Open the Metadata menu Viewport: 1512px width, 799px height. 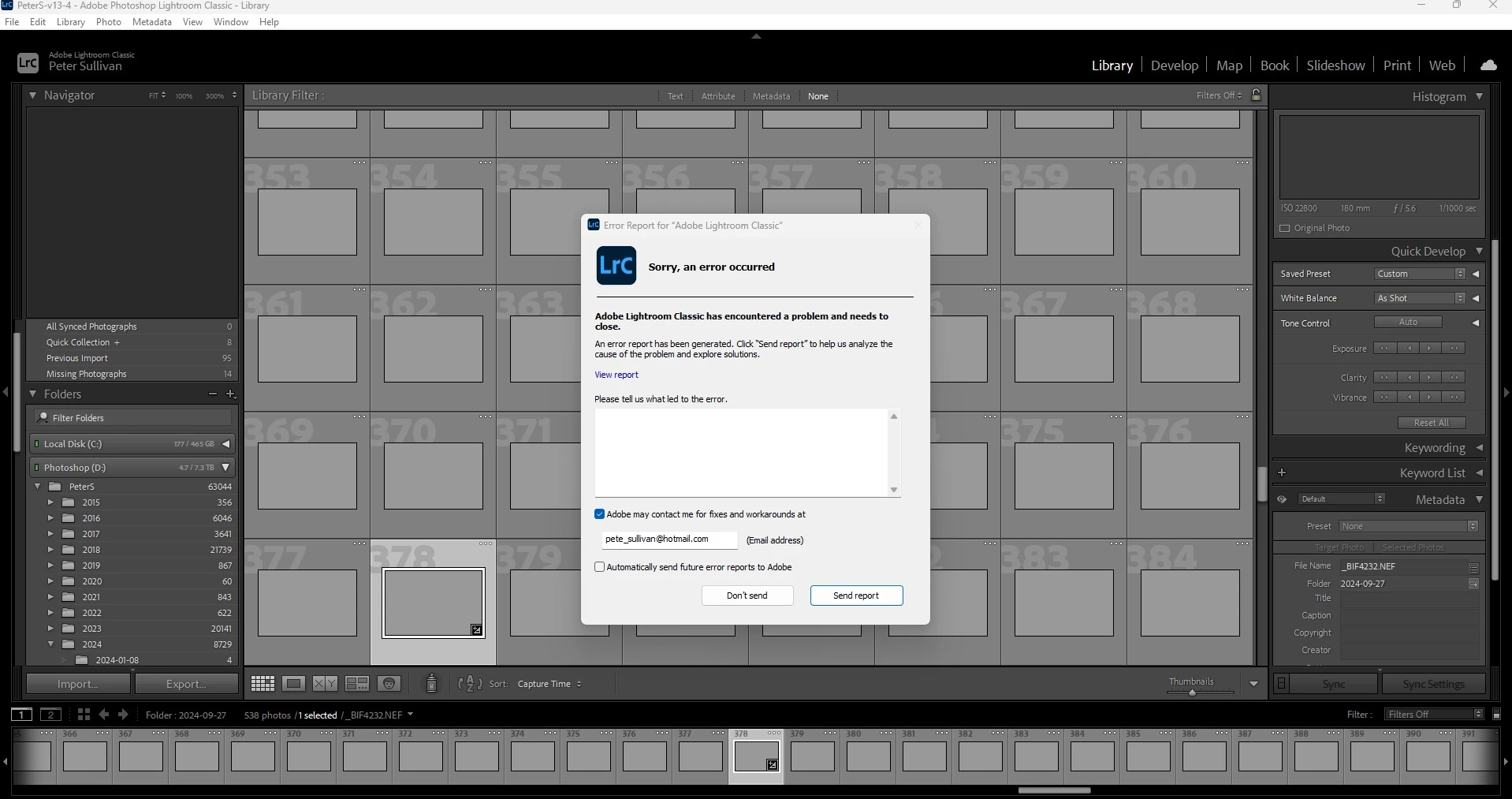[x=152, y=22]
